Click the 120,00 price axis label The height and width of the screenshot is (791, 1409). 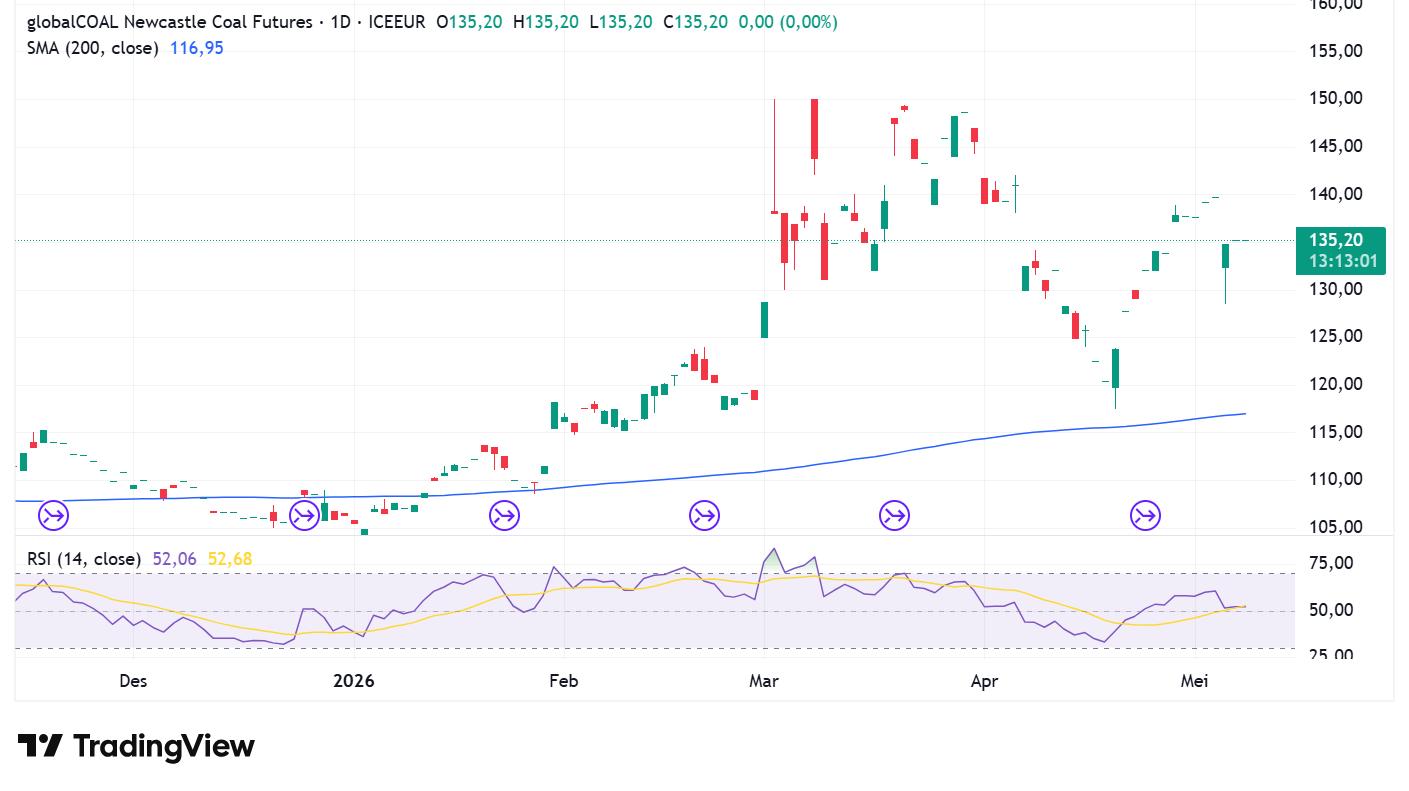point(1336,384)
